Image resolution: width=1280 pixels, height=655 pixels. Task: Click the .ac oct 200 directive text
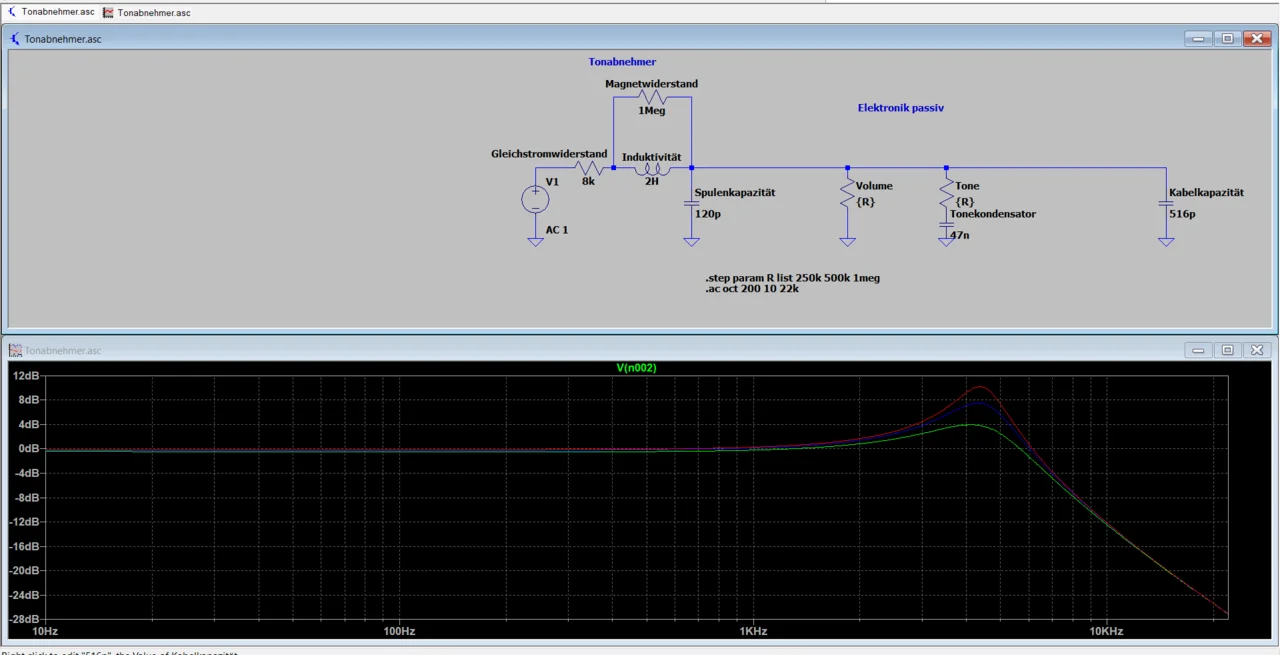point(751,289)
